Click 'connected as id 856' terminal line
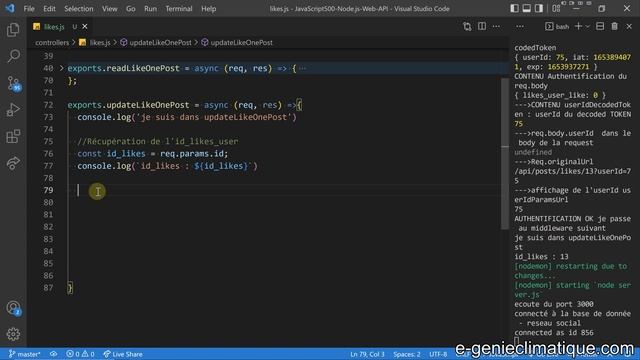 click(554, 333)
